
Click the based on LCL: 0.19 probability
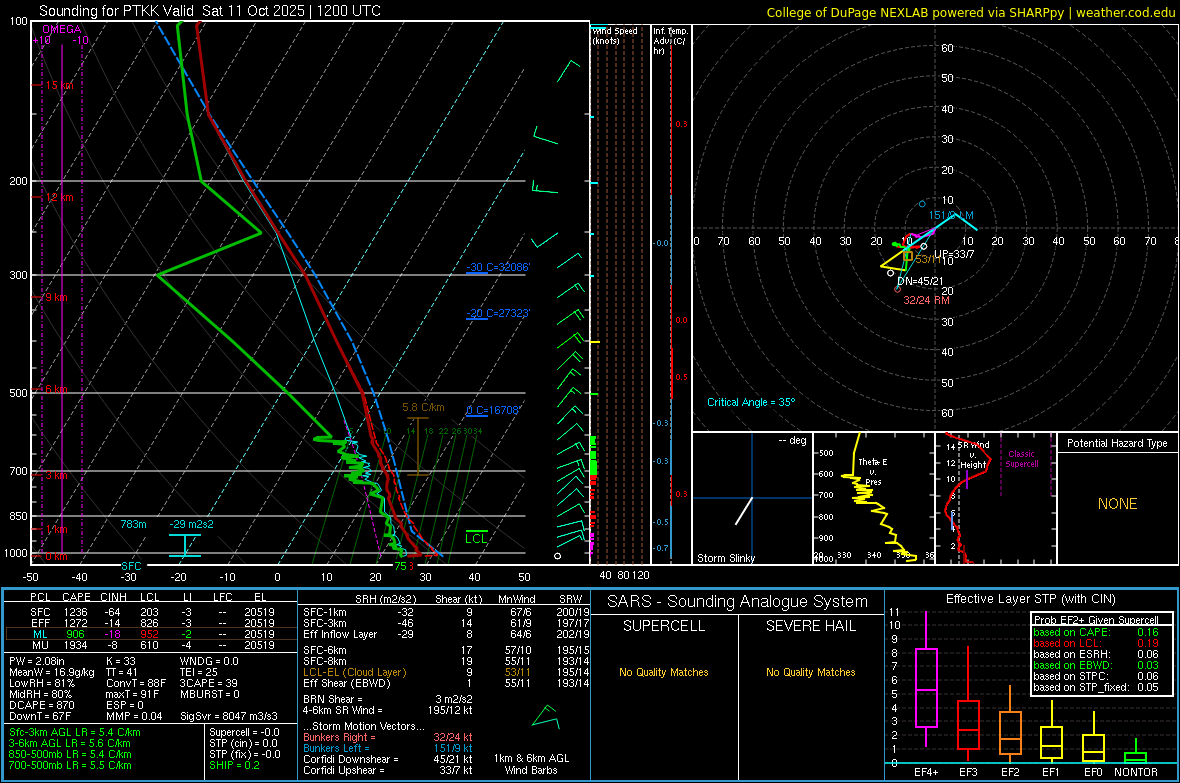(1096, 643)
